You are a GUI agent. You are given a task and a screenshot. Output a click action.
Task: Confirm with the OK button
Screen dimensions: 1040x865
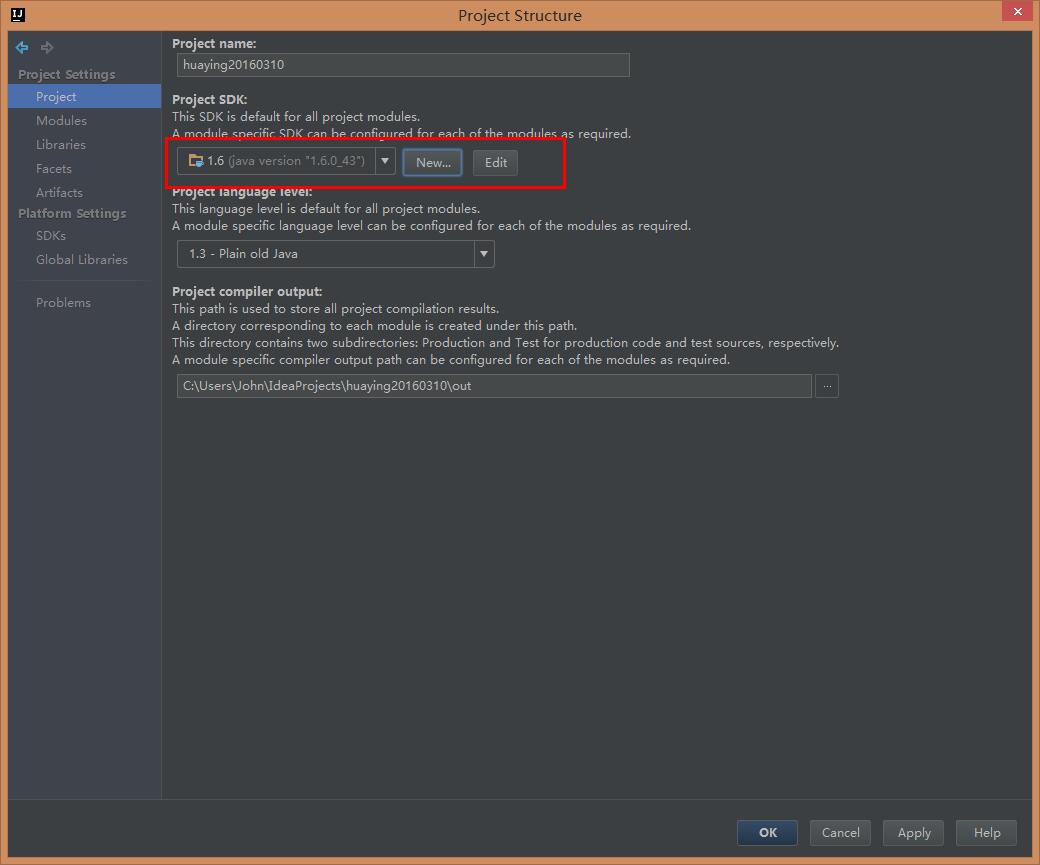tap(767, 832)
